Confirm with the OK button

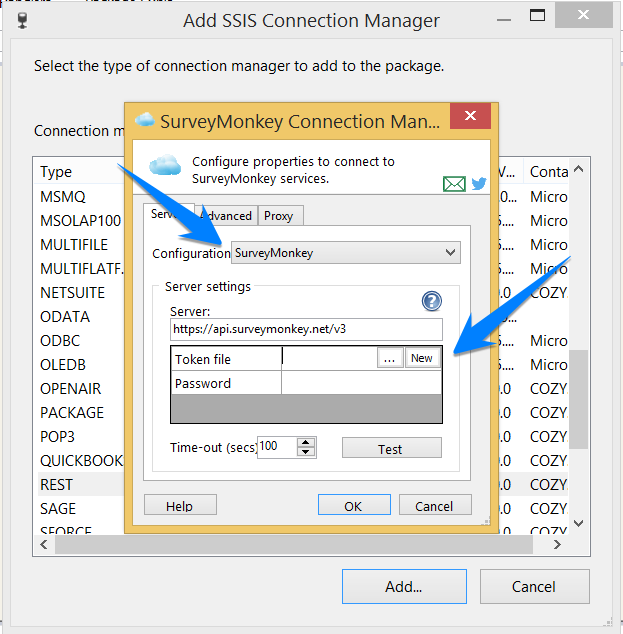click(354, 505)
